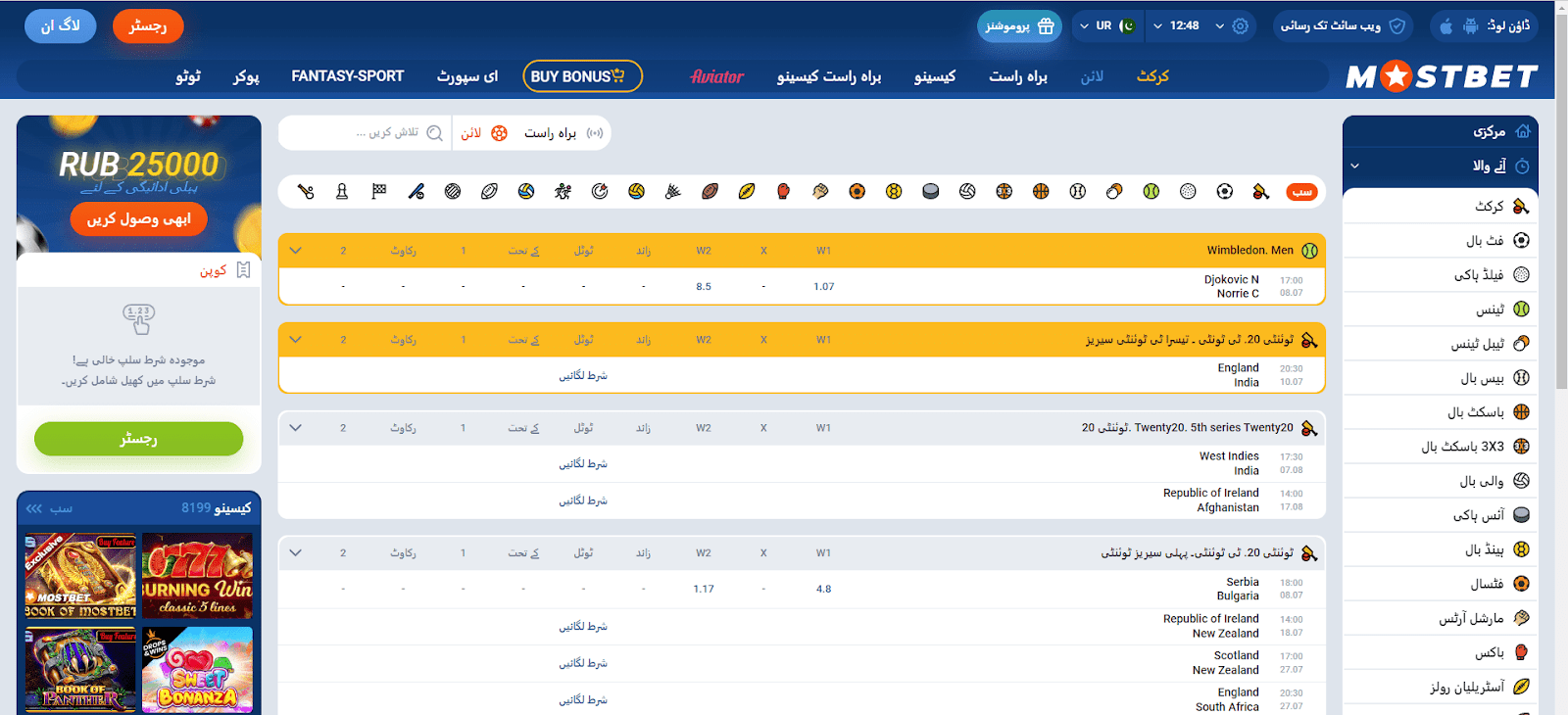The width and height of the screenshot is (1568, 715).
Task: Click the پروموشنز promotions button
Action: [1020, 26]
